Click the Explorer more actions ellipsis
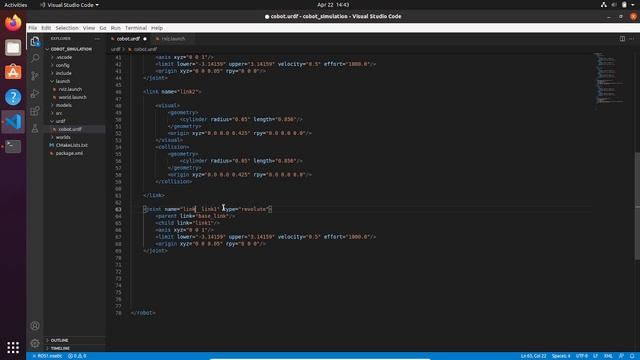The image size is (640, 360). 97,39
